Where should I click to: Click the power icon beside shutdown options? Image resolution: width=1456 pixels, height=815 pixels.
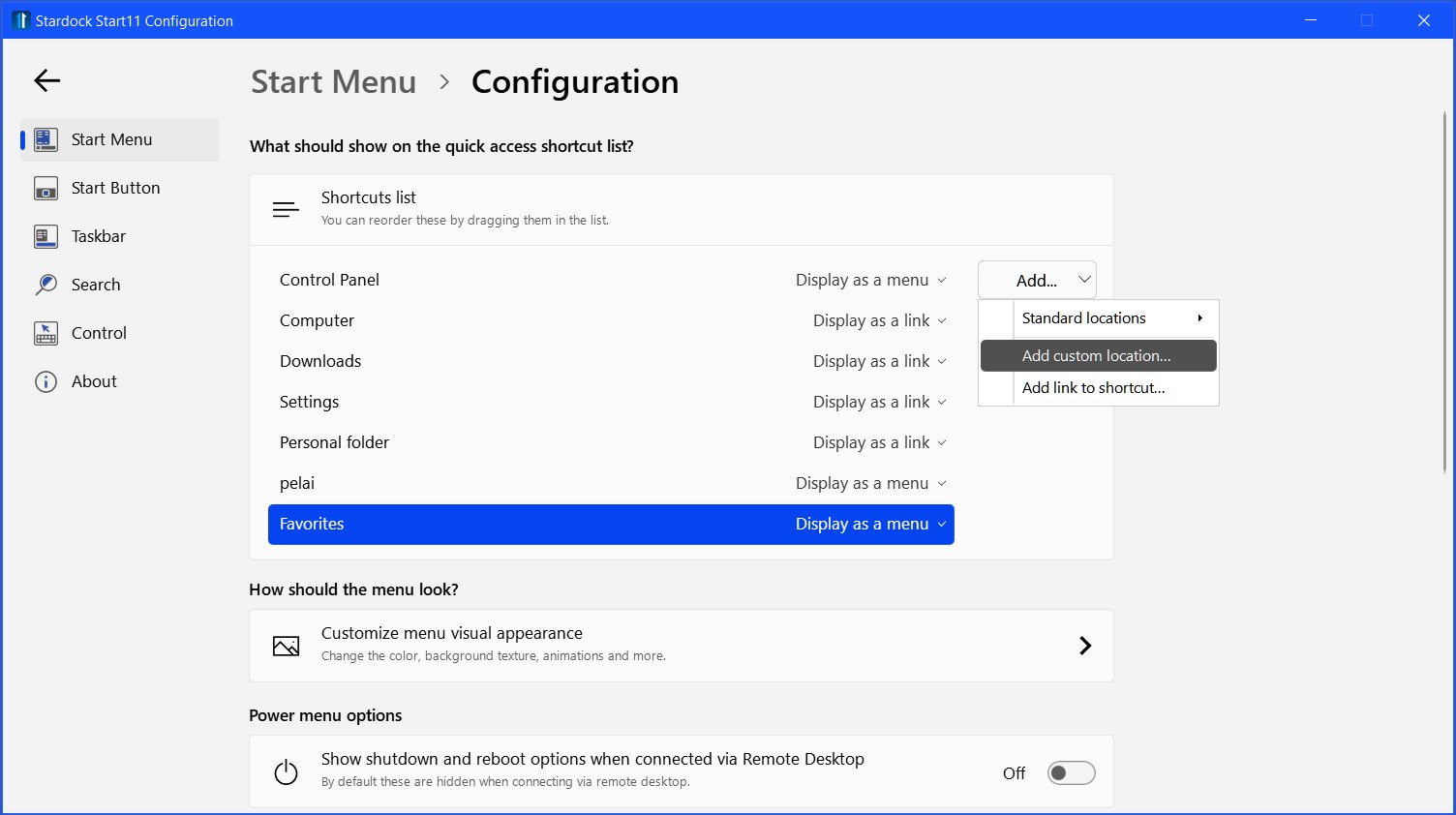pyautogui.click(x=286, y=771)
